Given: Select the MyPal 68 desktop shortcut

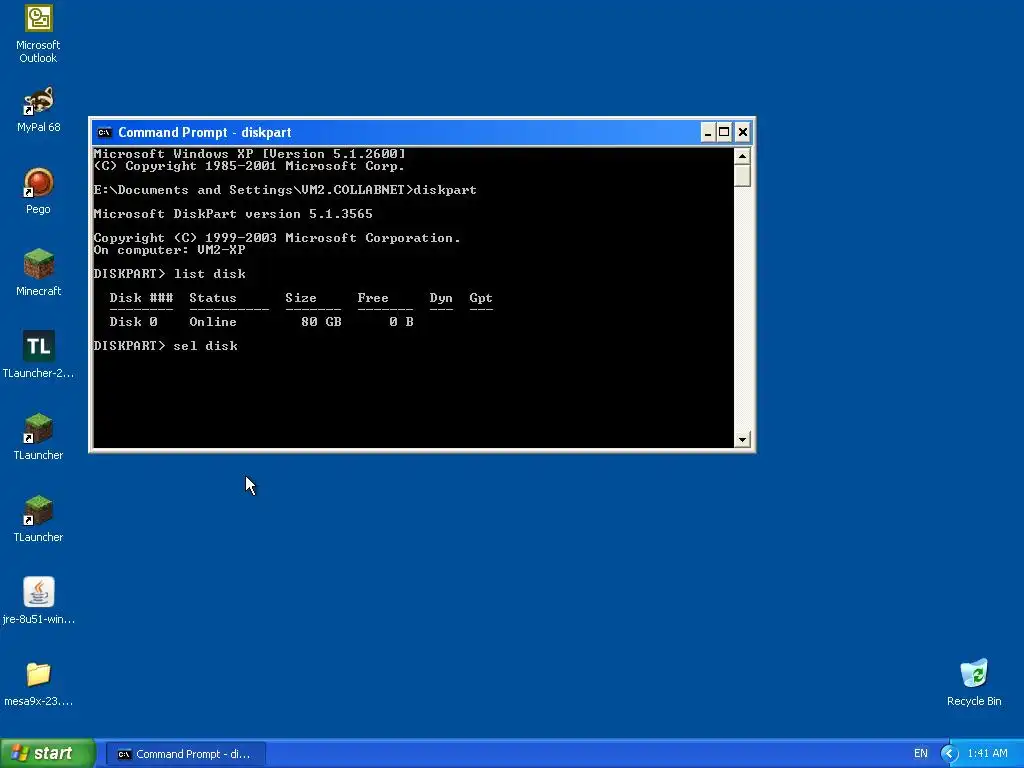Looking at the screenshot, I should pos(39,109).
